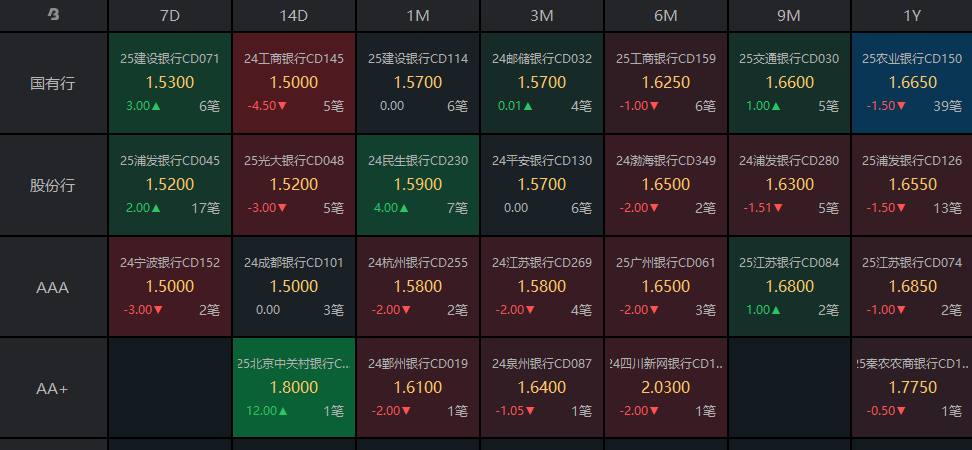
Task: Click the 39笔 trade count in 25农业银行CD150
Action: (947, 106)
